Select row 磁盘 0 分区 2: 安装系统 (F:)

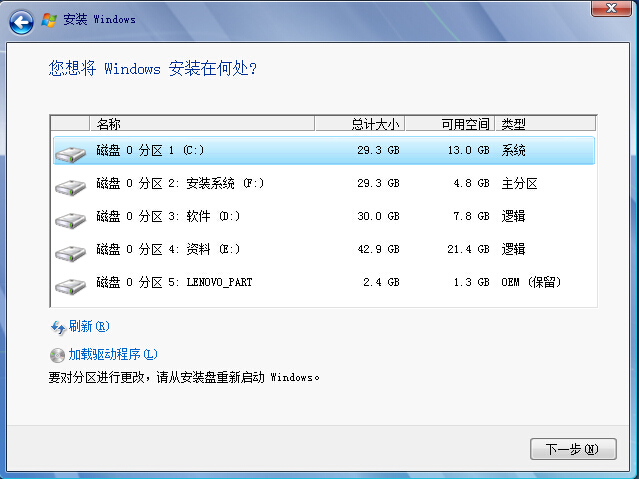324,183
